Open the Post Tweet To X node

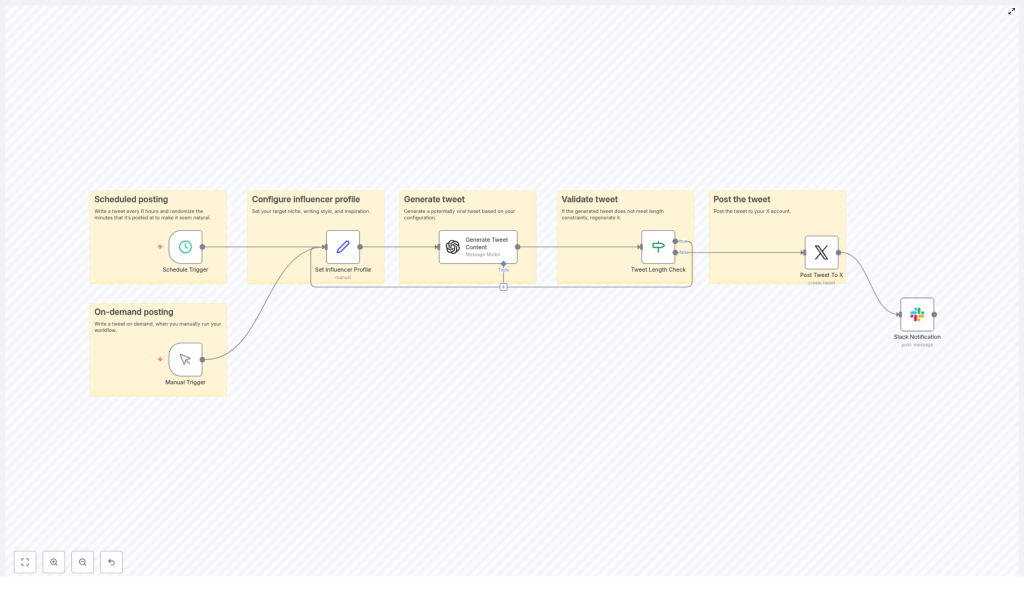(821, 252)
